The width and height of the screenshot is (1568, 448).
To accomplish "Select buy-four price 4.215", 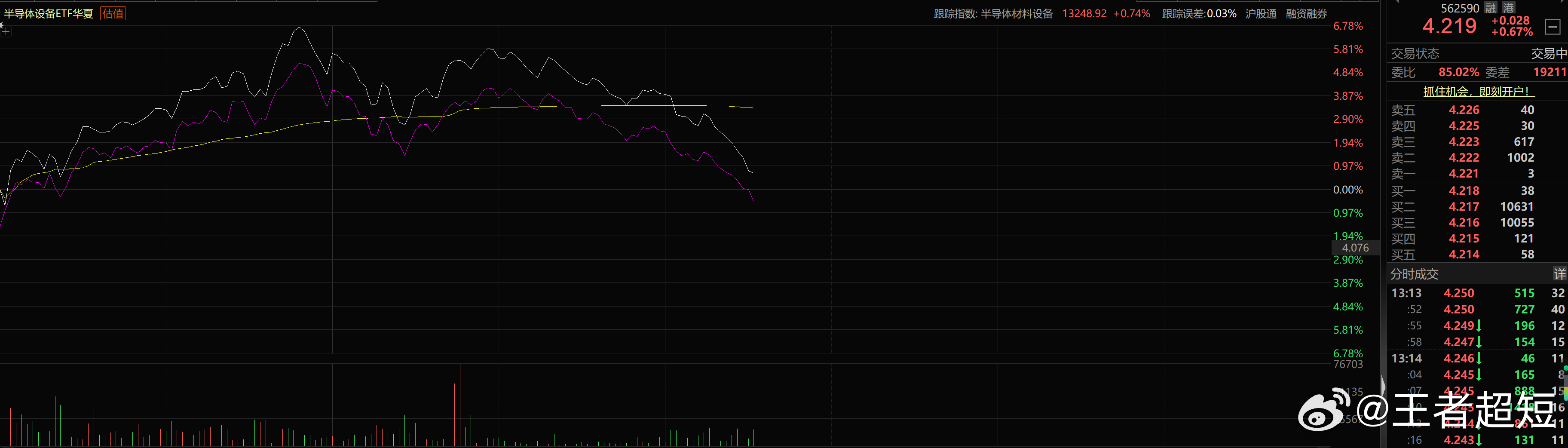I will pyautogui.click(x=1464, y=238).
